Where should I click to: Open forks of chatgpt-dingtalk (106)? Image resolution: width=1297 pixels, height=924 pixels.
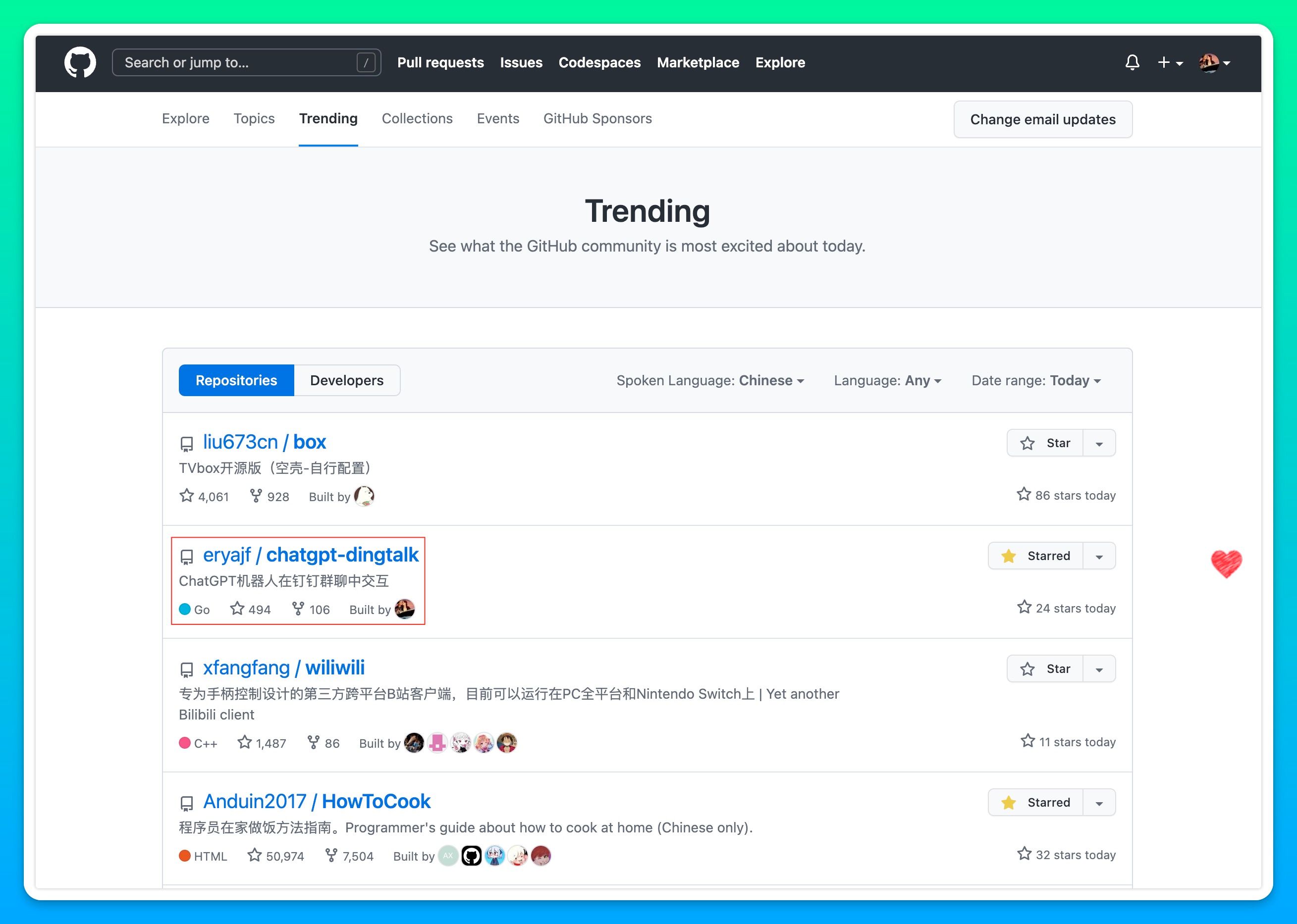pyautogui.click(x=311, y=610)
